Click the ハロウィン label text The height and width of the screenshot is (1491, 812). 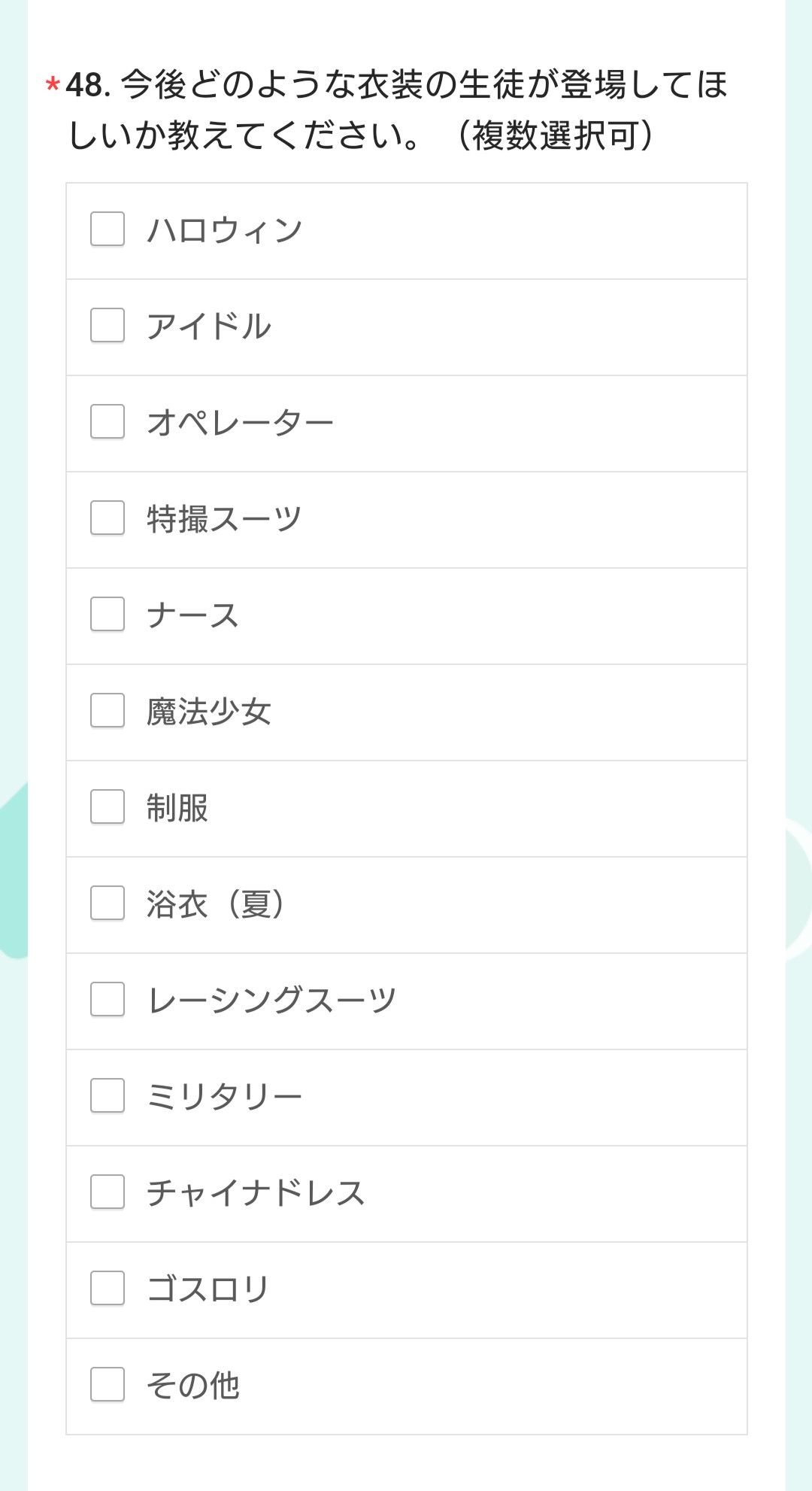[224, 230]
